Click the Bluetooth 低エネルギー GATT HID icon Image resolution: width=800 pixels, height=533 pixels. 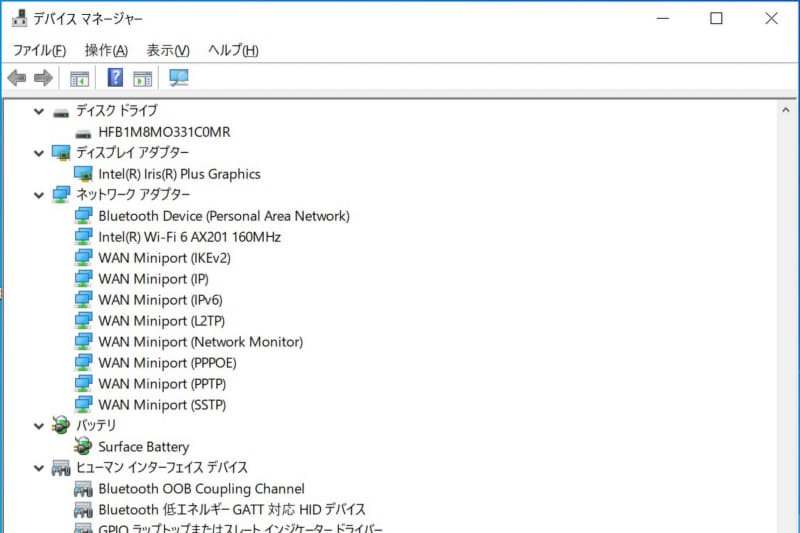pyautogui.click(x=83, y=510)
